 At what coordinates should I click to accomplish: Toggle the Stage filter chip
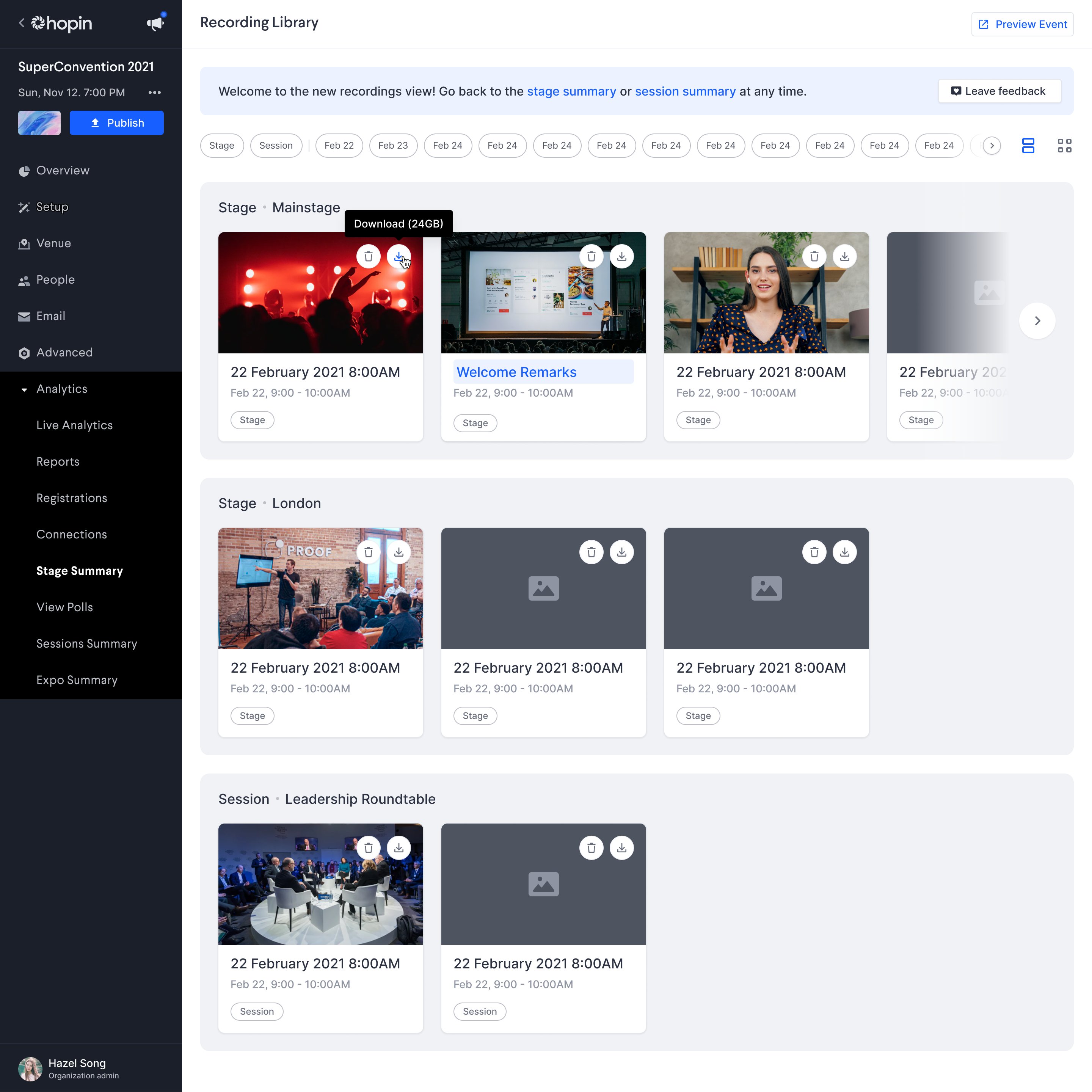pyautogui.click(x=221, y=146)
